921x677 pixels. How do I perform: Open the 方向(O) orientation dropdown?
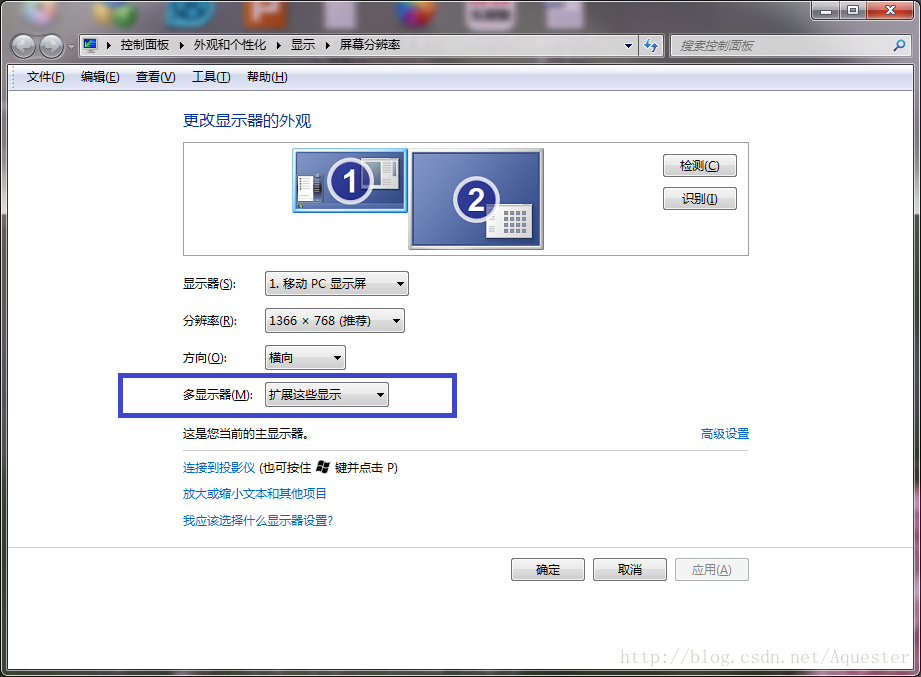point(305,358)
